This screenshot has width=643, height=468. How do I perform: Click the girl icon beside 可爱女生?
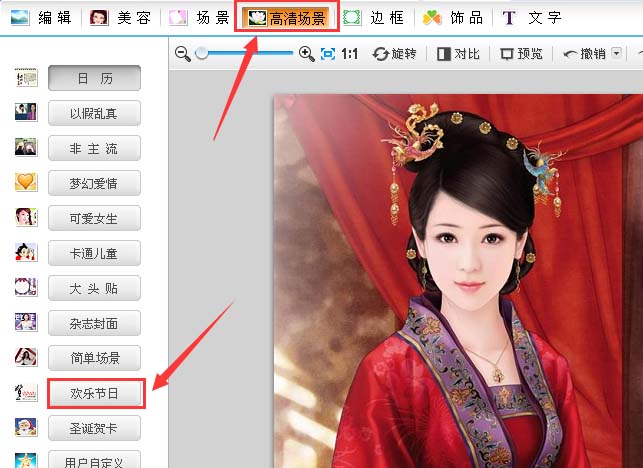[26, 217]
